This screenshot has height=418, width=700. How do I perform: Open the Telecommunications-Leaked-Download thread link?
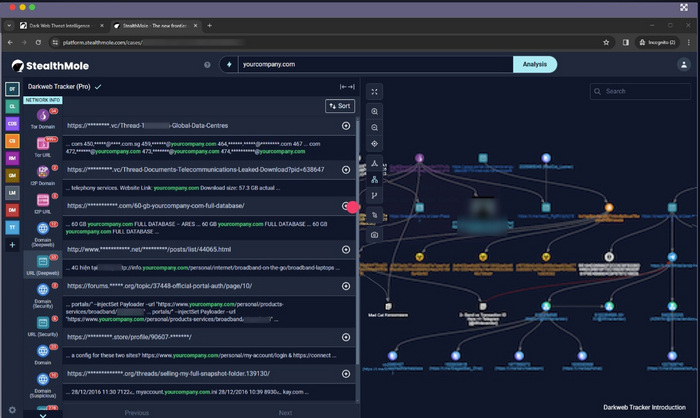tap(196, 170)
